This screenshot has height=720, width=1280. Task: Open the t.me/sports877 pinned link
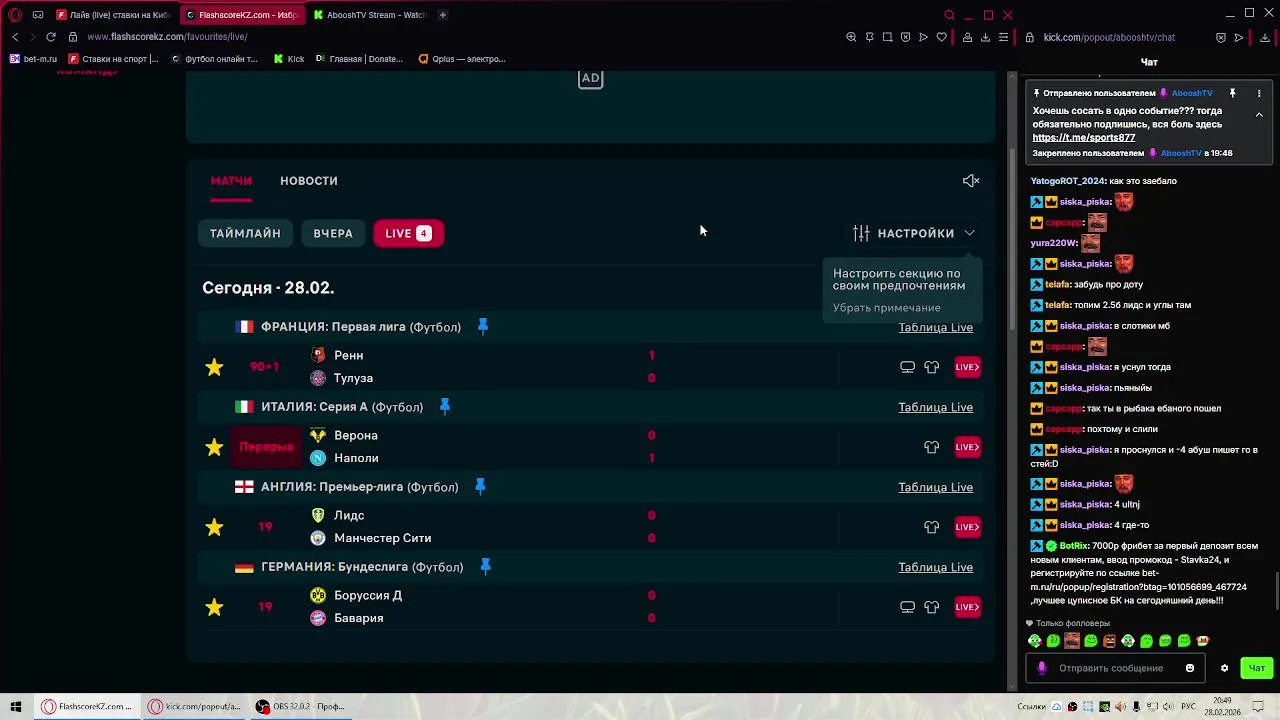coord(1083,138)
